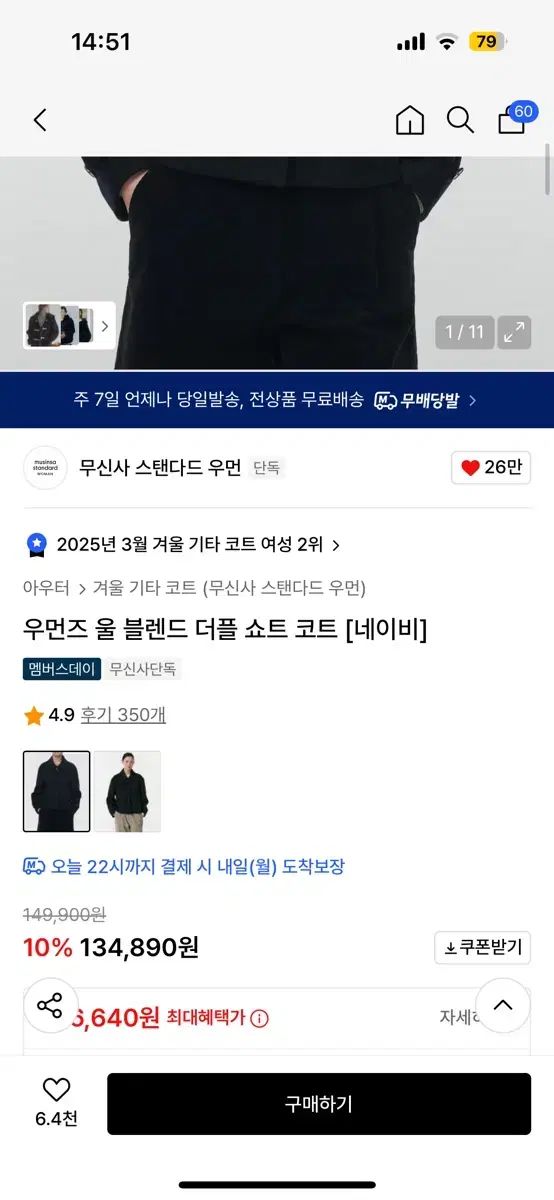Select the navy coat color thumbnail
The height and width of the screenshot is (1200, 554).
point(57,792)
